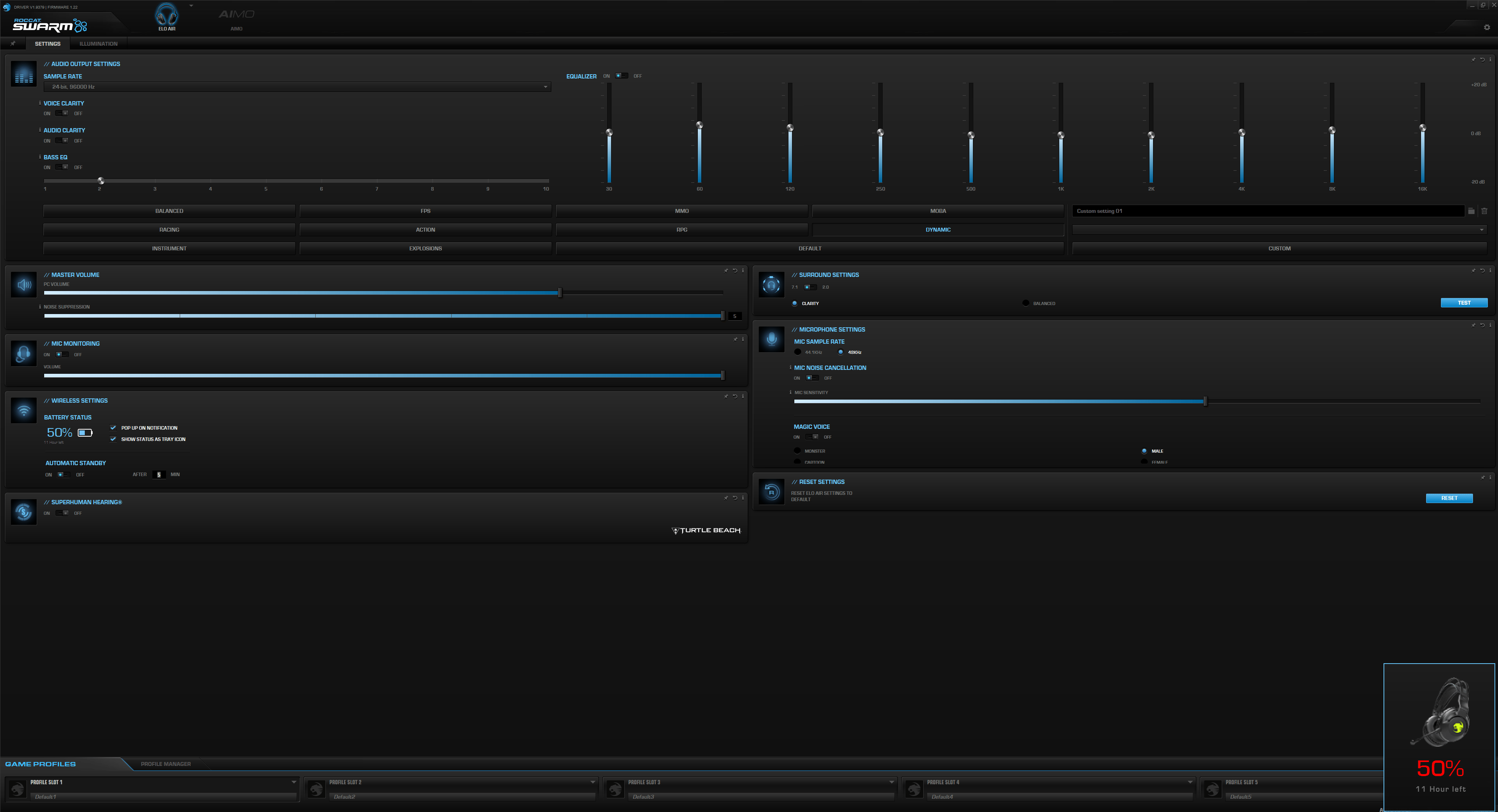Click the Wireless Settings wifi icon
This screenshot has width=1498, height=812.
click(x=24, y=410)
